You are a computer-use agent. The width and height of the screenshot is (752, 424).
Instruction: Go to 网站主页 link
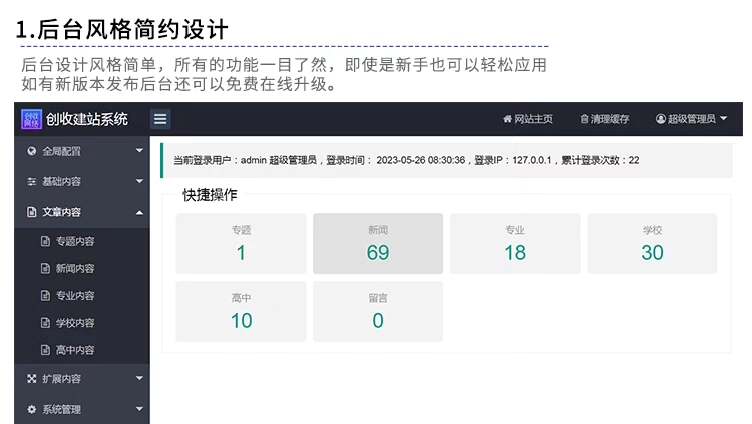[x=533, y=119]
